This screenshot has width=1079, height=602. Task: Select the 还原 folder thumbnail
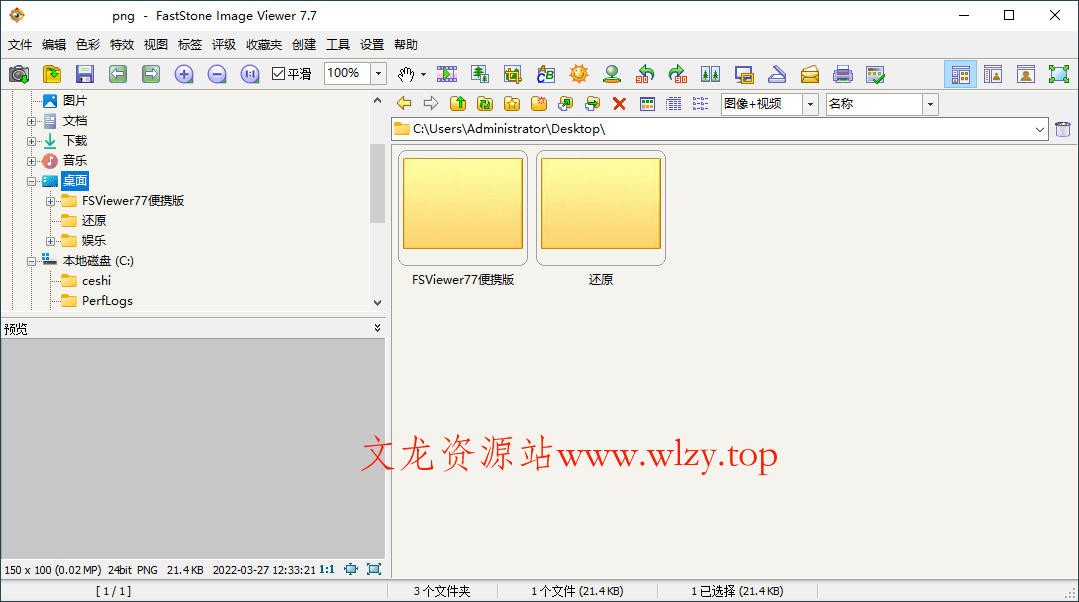pyautogui.click(x=600, y=207)
